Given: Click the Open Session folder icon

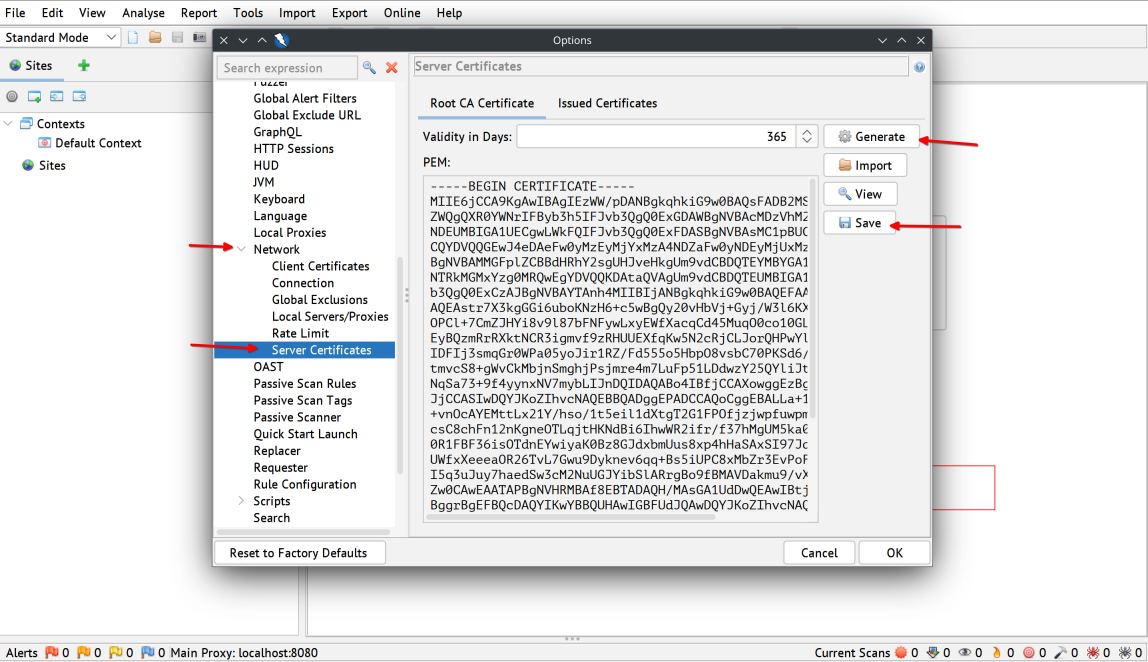Looking at the screenshot, I should (155, 38).
